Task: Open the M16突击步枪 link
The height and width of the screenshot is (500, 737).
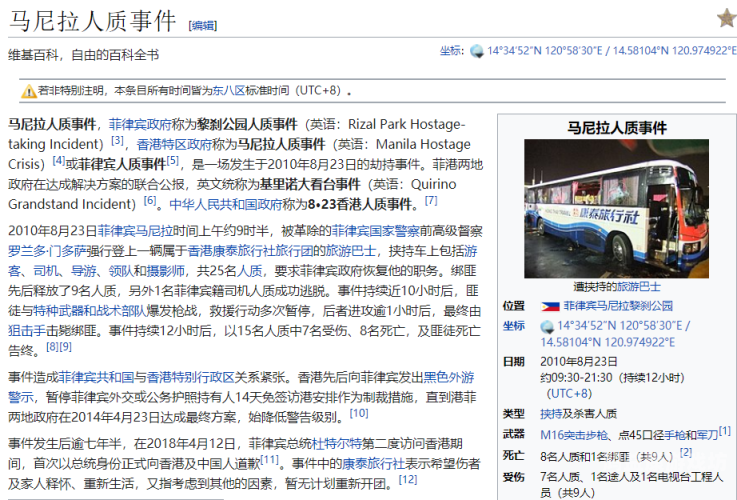Action: click(x=574, y=435)
